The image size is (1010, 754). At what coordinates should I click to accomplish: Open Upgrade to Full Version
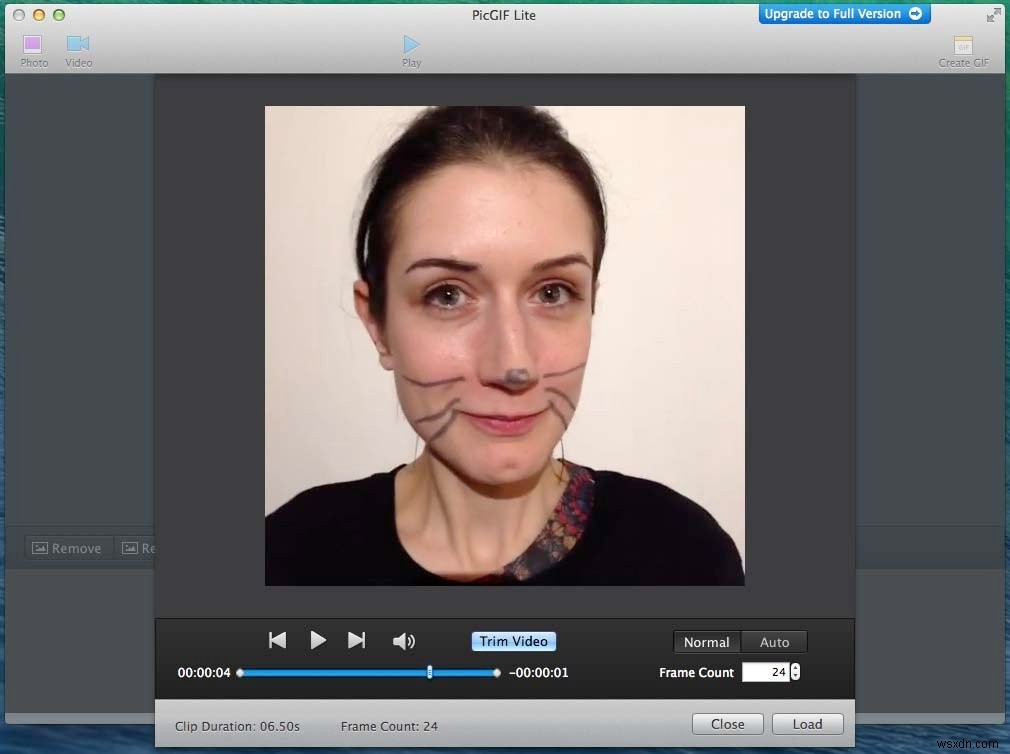point(843,13)
